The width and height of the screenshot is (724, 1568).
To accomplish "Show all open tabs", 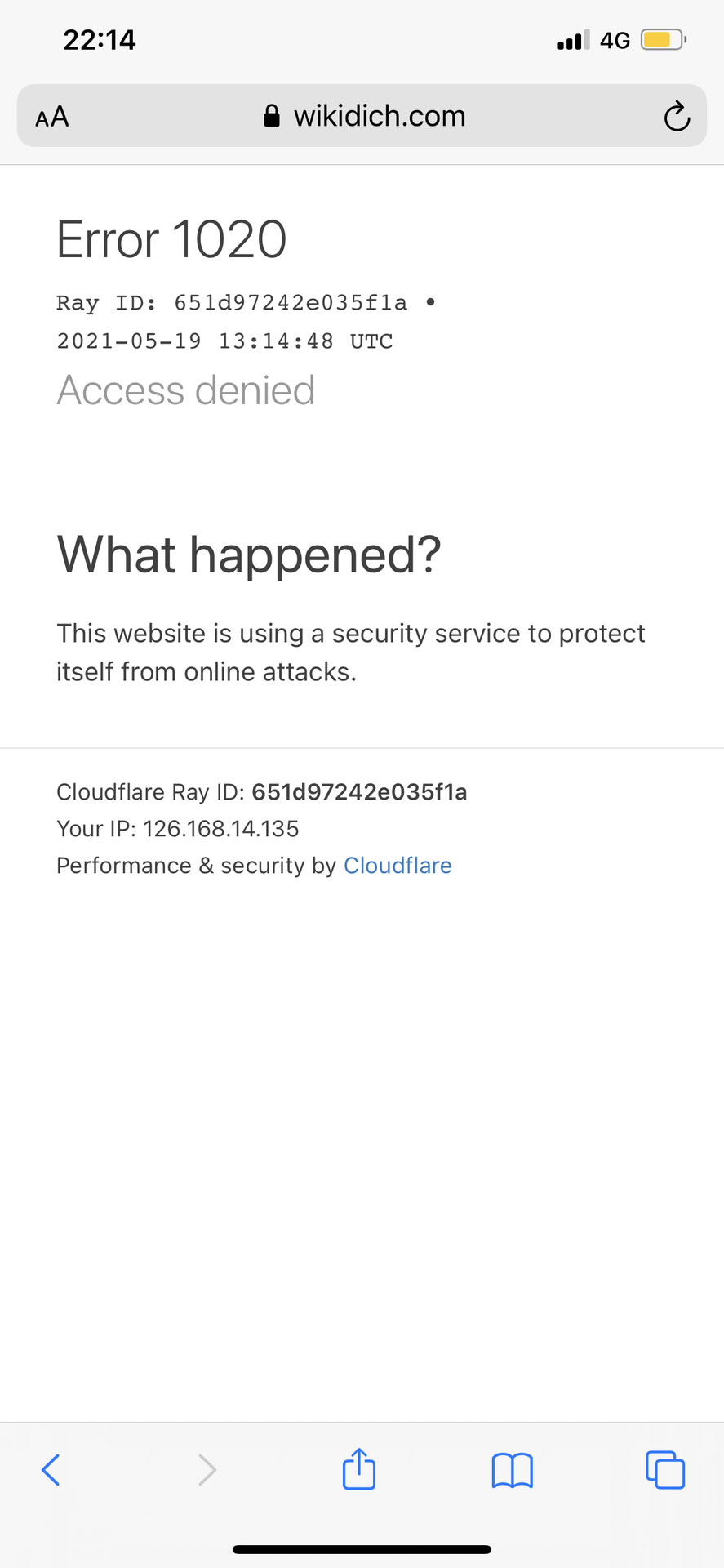I will (665, 1470).
